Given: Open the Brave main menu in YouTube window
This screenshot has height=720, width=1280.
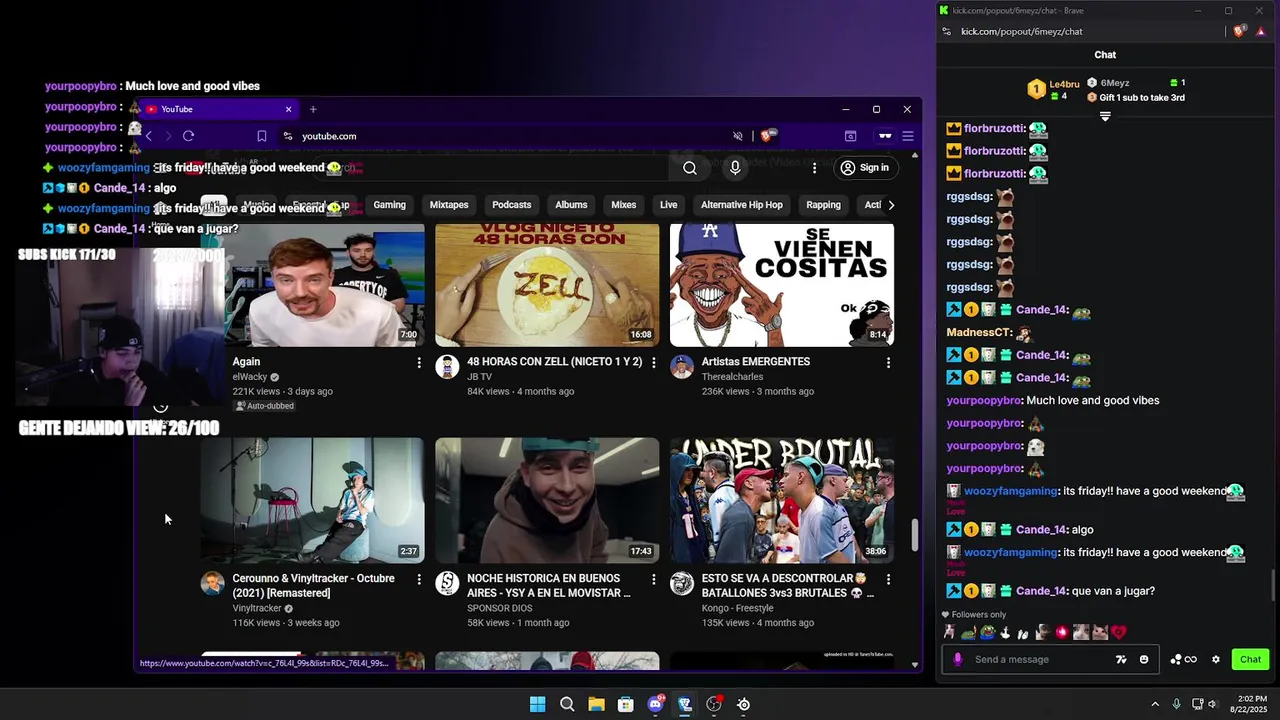Looking at the screenshot, I should tap(908, 136).
